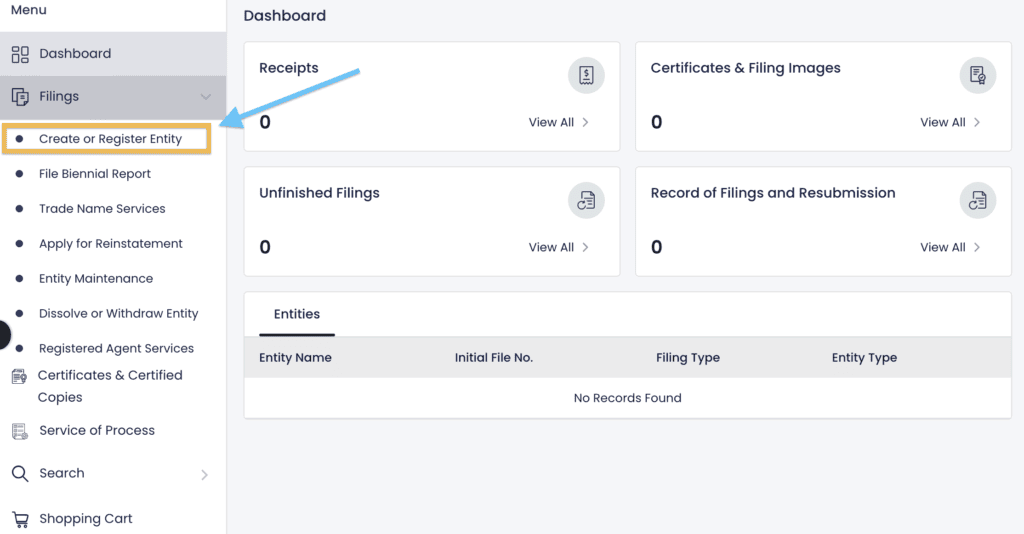Click the Entity Type column header
This screenshot has width=1024, height=534.
[864, 357]
